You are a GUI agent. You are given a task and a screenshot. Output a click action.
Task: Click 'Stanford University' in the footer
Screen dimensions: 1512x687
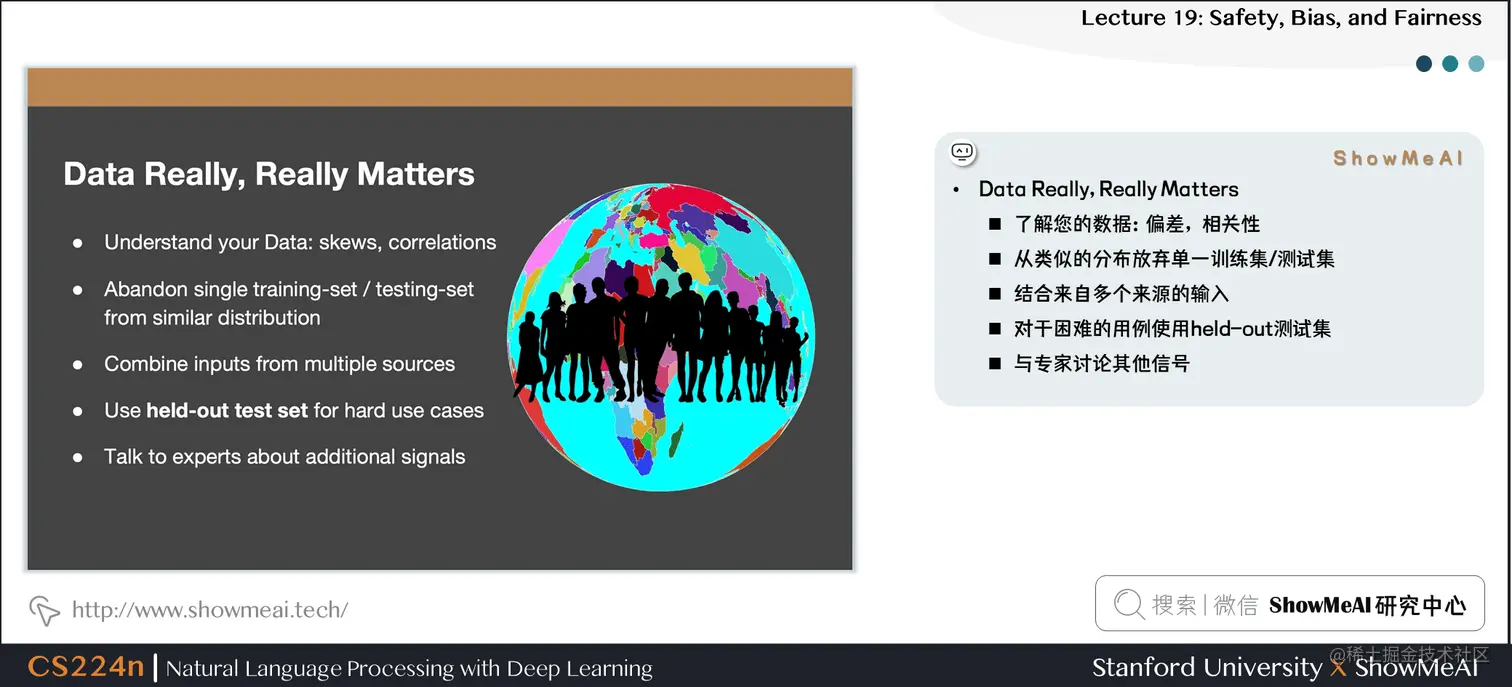[1206, 668]
